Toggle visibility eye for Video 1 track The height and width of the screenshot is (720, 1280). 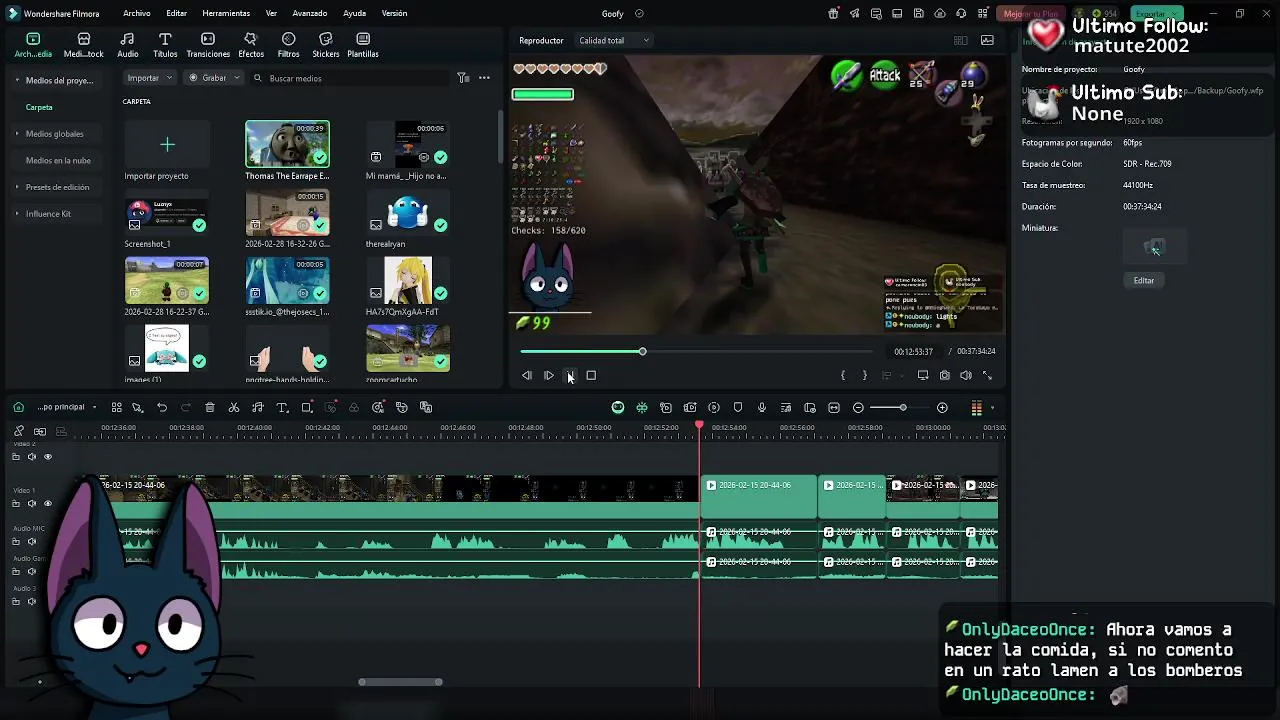point(47,504)
